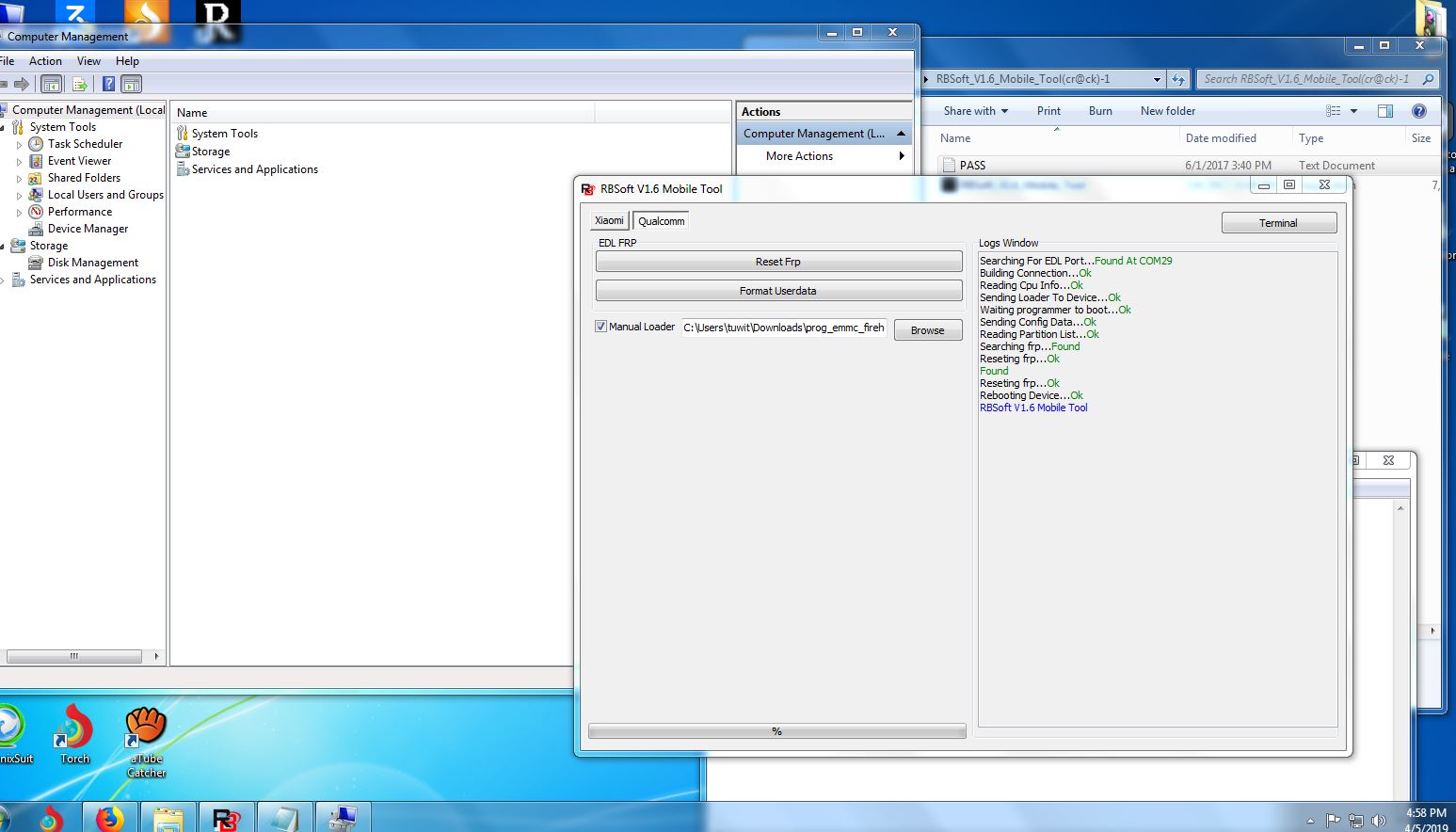The width and height of the screenshot is (1456, 832).
Task: Open the Computer Management taskbar button
Action: 343,818
